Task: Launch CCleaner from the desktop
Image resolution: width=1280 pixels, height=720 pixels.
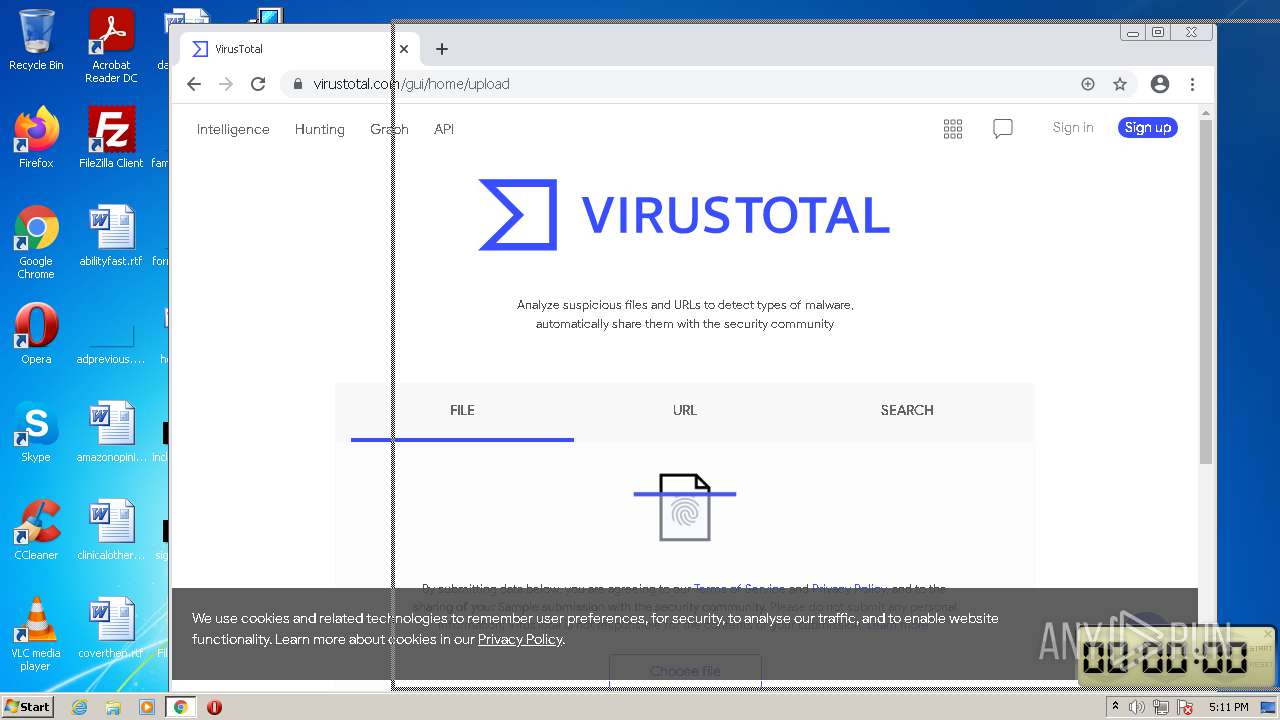Action: [36, 530]
